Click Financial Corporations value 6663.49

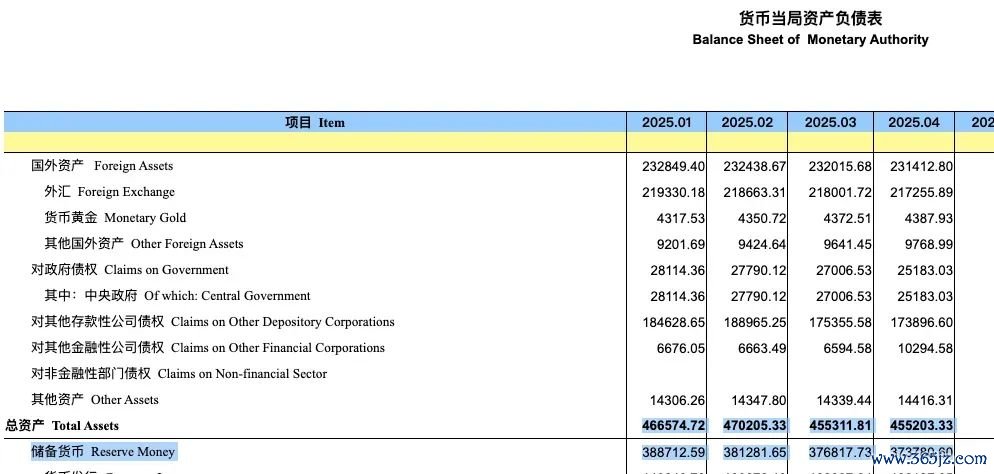pyautogui.click(x=762, y=349)
